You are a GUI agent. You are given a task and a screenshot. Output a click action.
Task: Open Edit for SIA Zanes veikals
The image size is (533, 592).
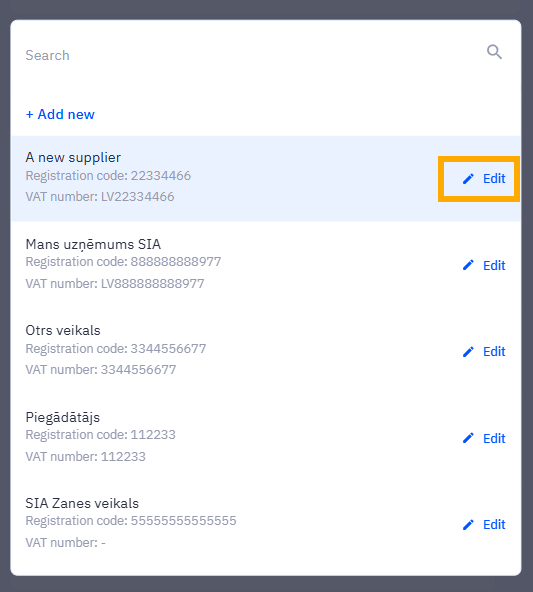[x=484, y=524]
